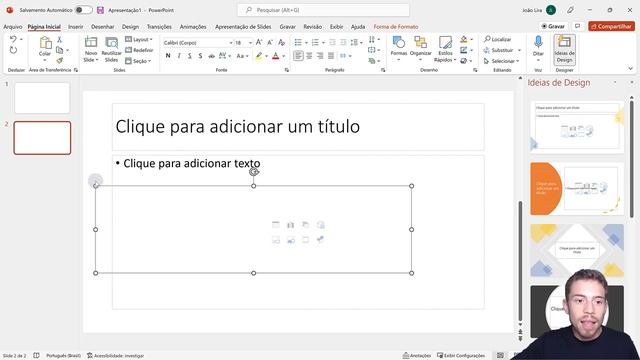Click the Clear Formatting icon
The width and height of the screenshot is (640, 360).
[281, 42]
